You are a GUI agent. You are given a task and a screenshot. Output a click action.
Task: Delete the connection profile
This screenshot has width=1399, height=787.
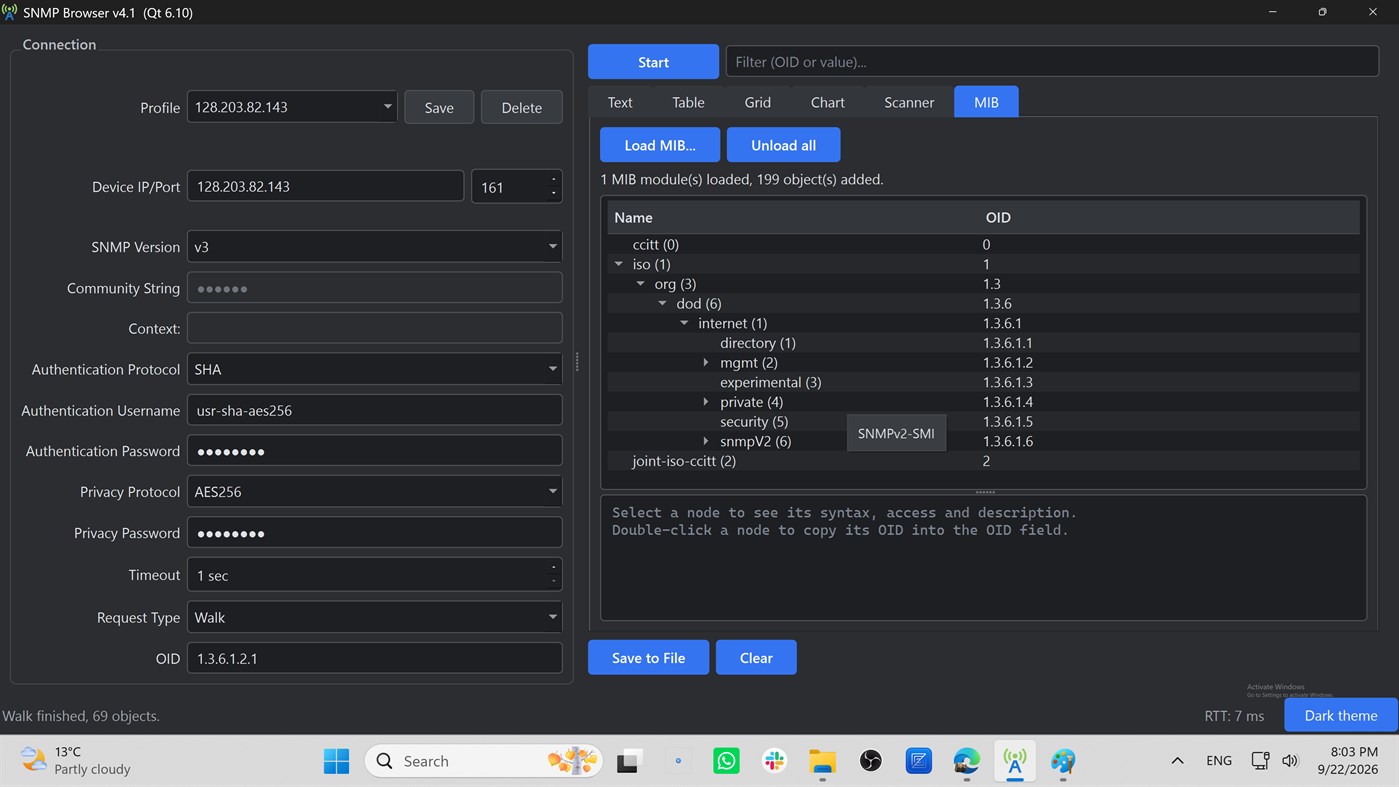click(521, 107)
